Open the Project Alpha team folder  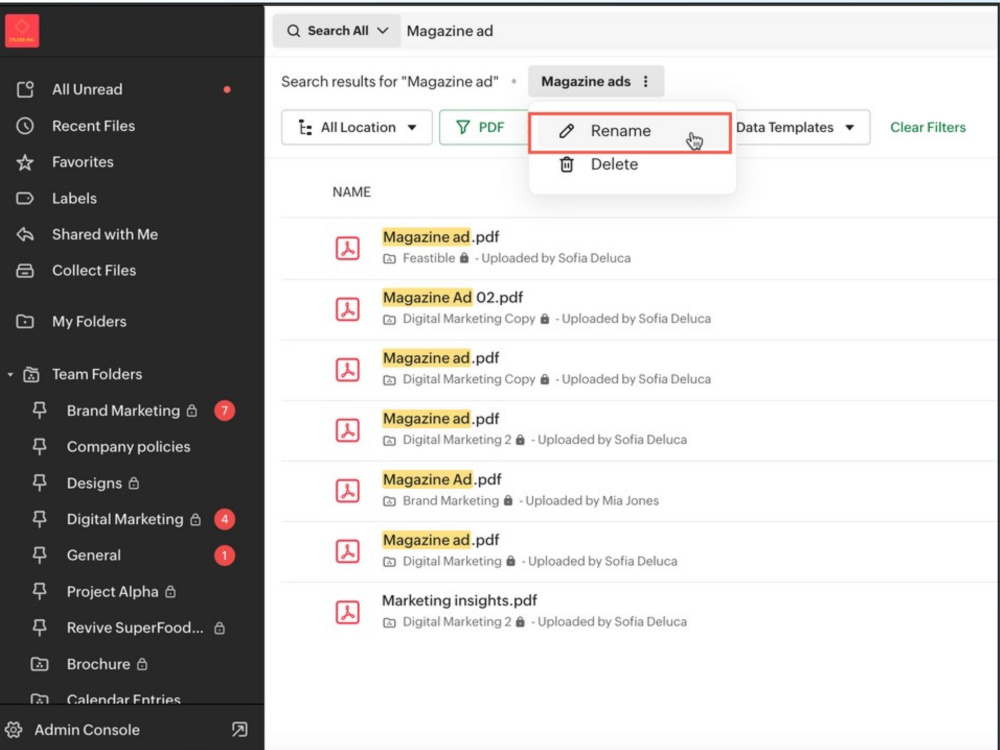click(x=112, y=592)
